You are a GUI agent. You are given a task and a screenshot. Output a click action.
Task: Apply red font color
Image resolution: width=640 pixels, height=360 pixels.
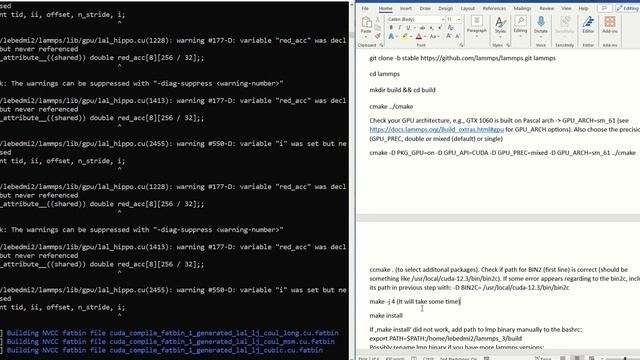point(419,36)
